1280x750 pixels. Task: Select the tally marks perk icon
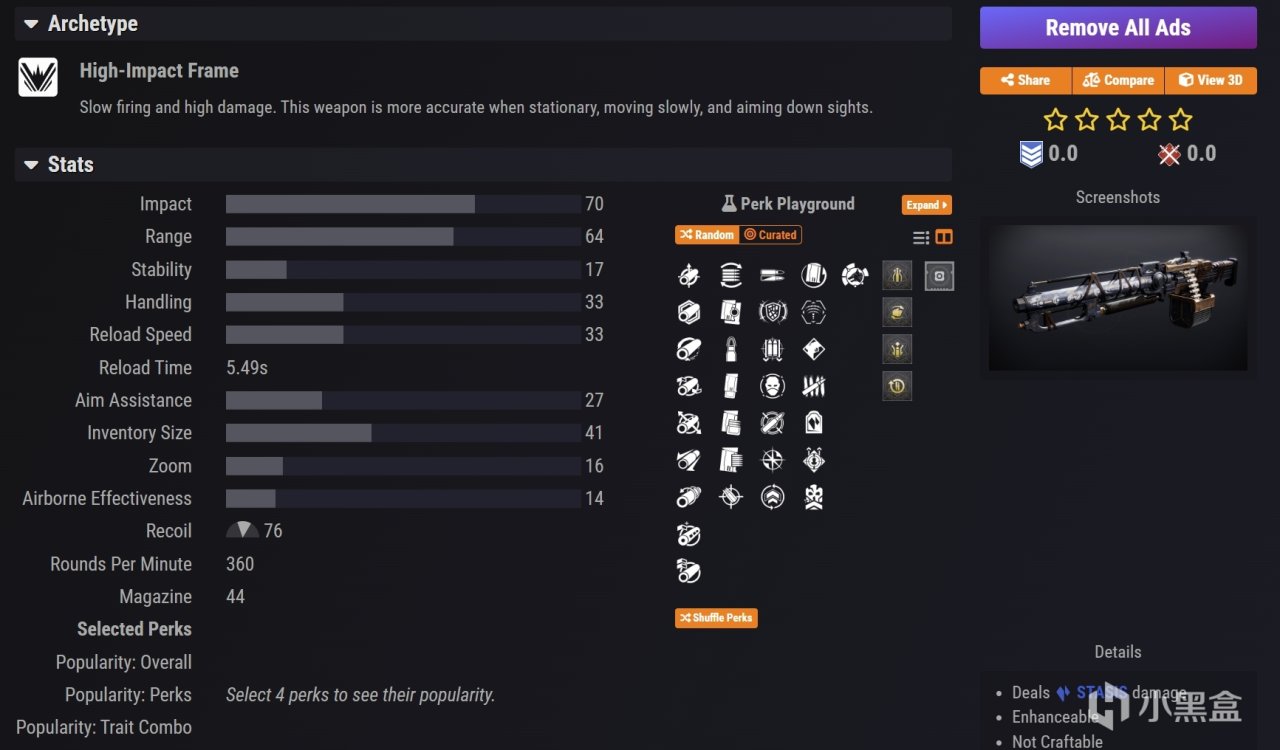click(814, 386)
